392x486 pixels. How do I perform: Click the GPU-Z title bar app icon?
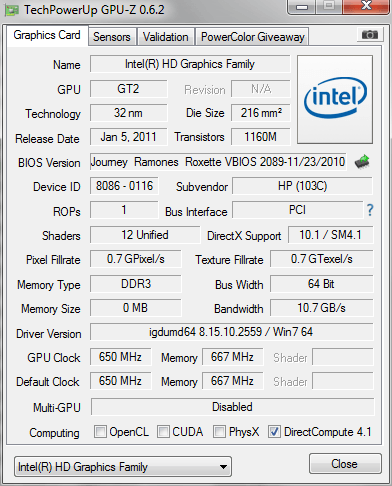coord(11,10)
